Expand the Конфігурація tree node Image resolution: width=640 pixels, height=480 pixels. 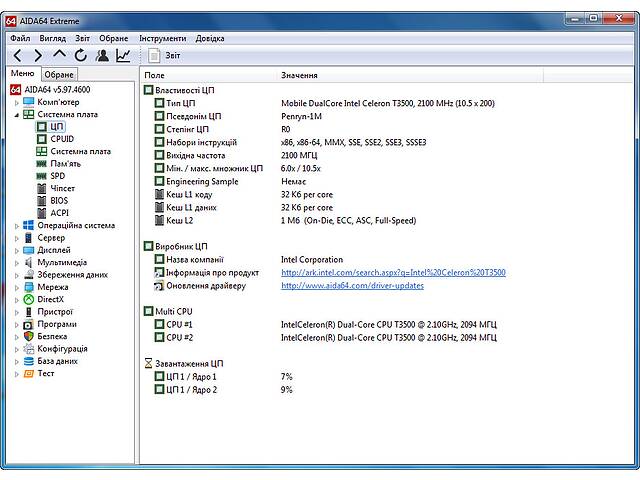point(17,349)
